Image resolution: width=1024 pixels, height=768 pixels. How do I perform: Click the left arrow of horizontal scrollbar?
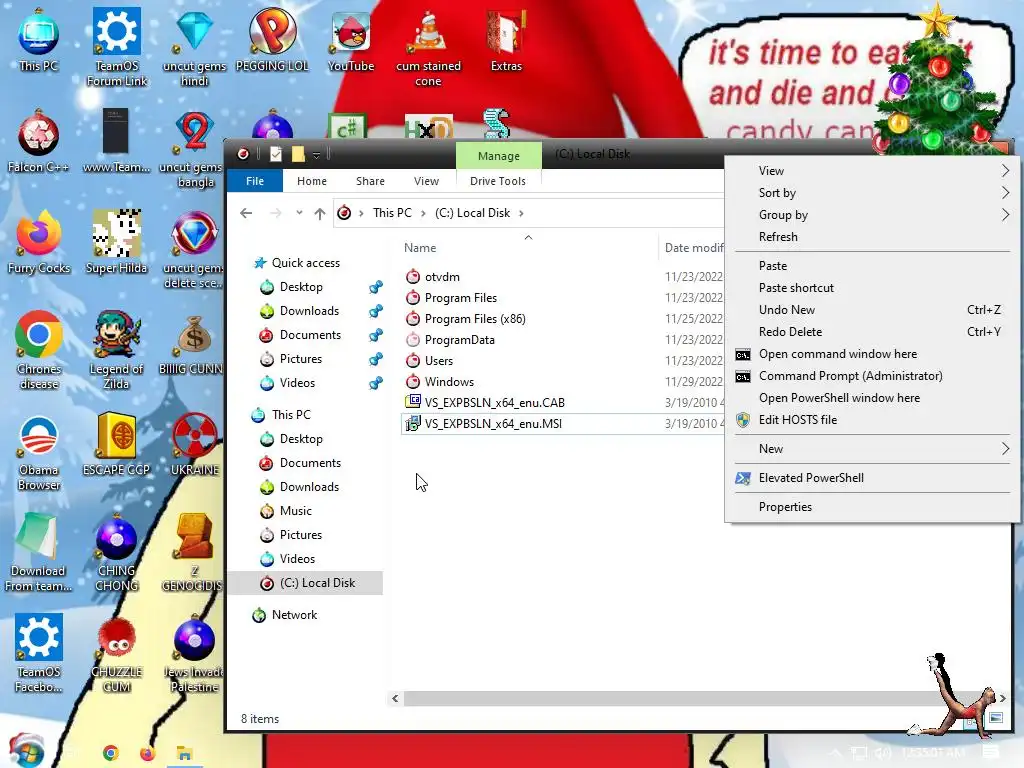point(395,698)
